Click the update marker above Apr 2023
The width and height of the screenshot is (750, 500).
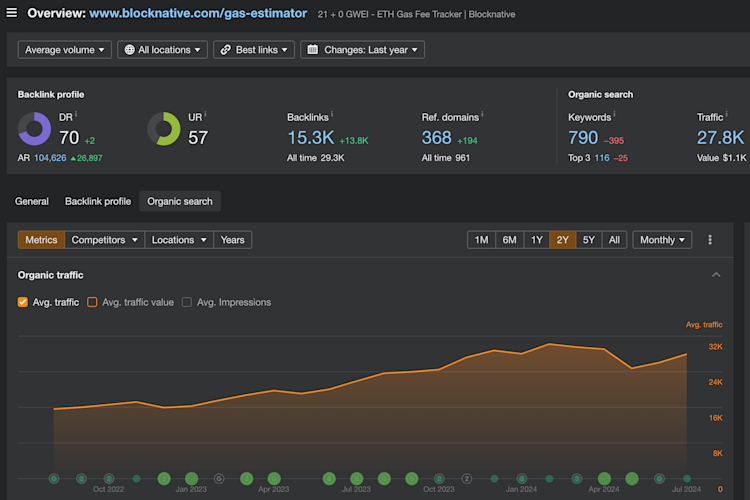tap(274, 478)
